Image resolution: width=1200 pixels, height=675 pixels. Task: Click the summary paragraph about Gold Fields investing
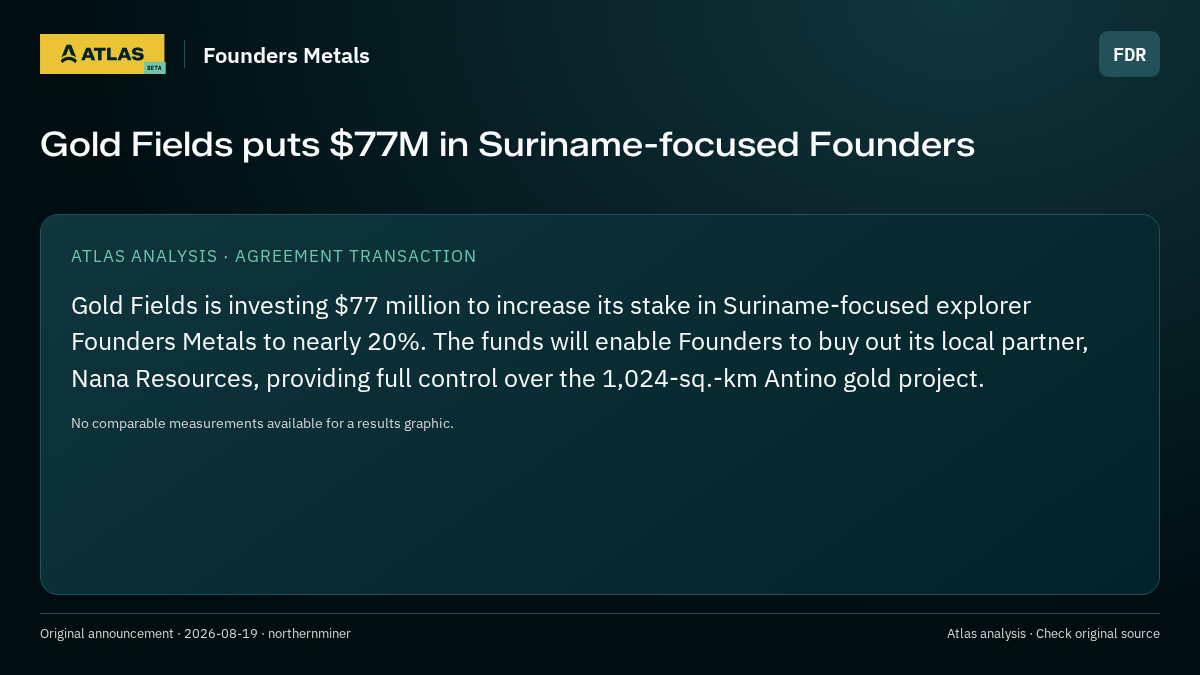580,342
